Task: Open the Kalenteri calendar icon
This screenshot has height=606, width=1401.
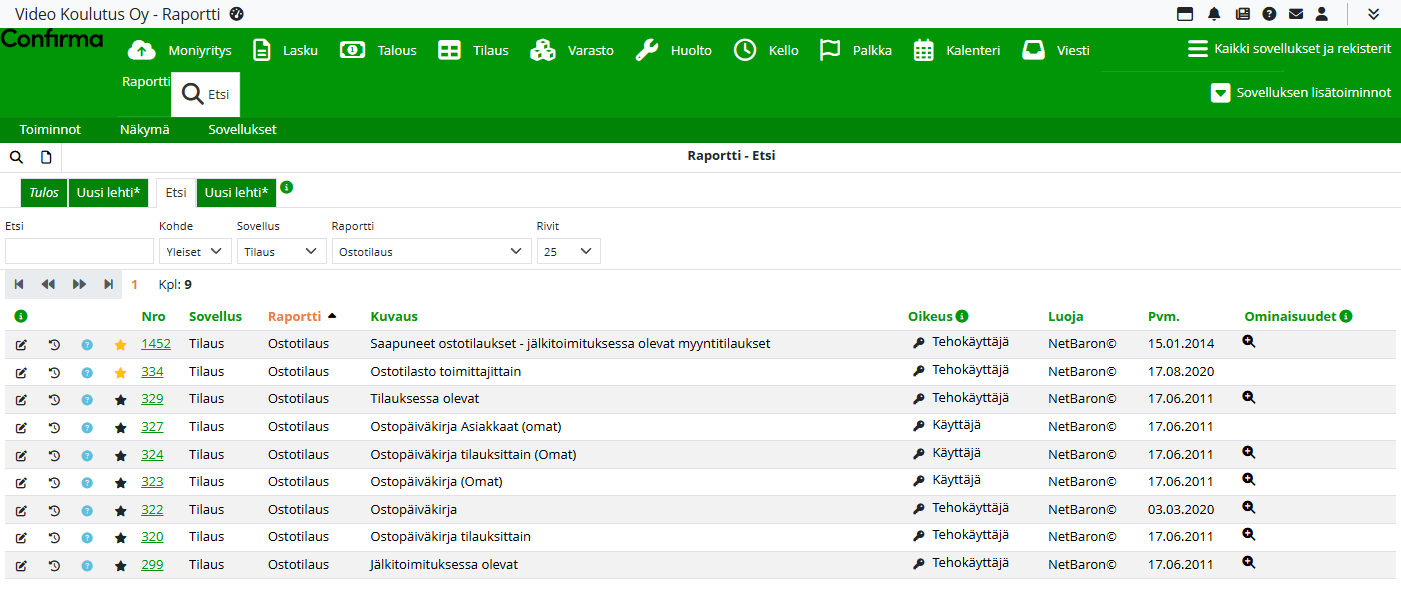Action: pos(923,50)
